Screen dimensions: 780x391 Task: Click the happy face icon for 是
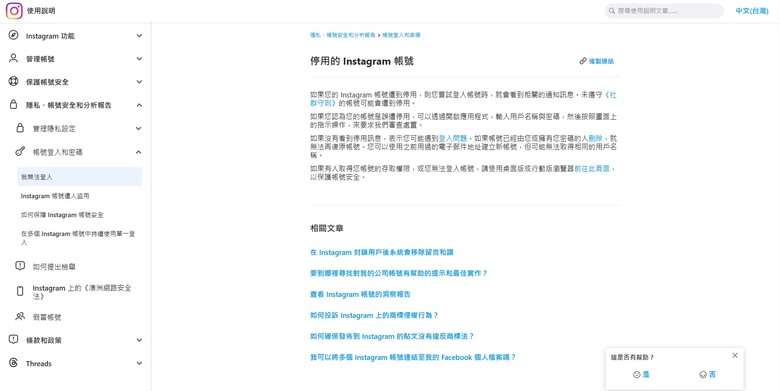(x=636, y=375)
